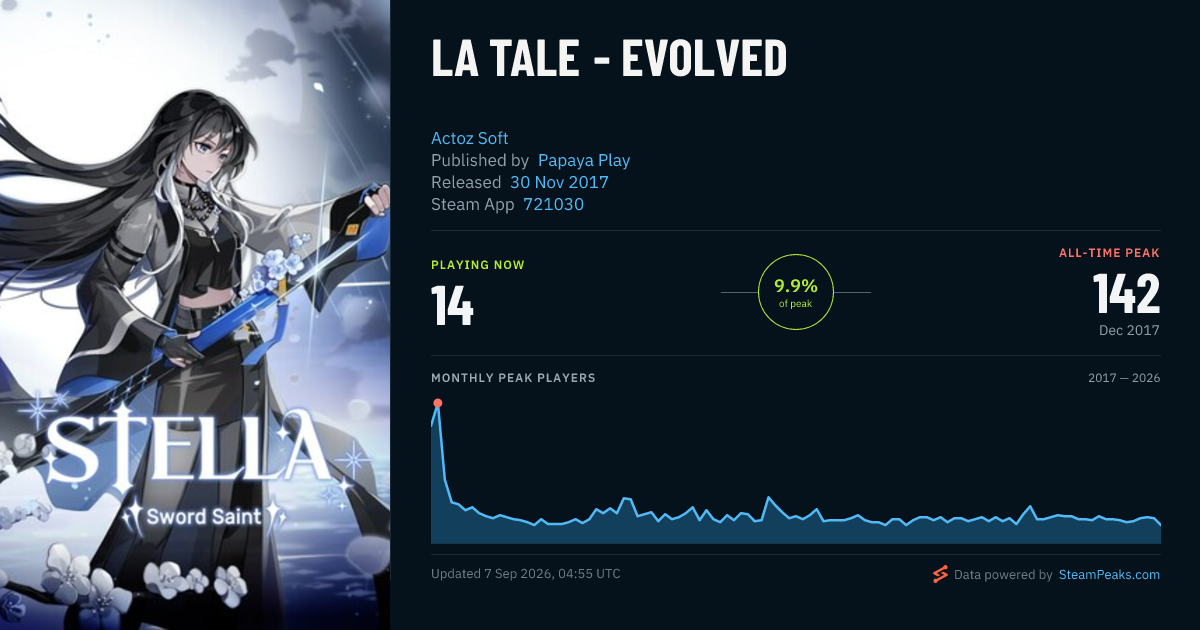Screen dimensions: 1200x630
Task: Click the SteamPeaks logo icon
Action: click(x=940, y=574)
